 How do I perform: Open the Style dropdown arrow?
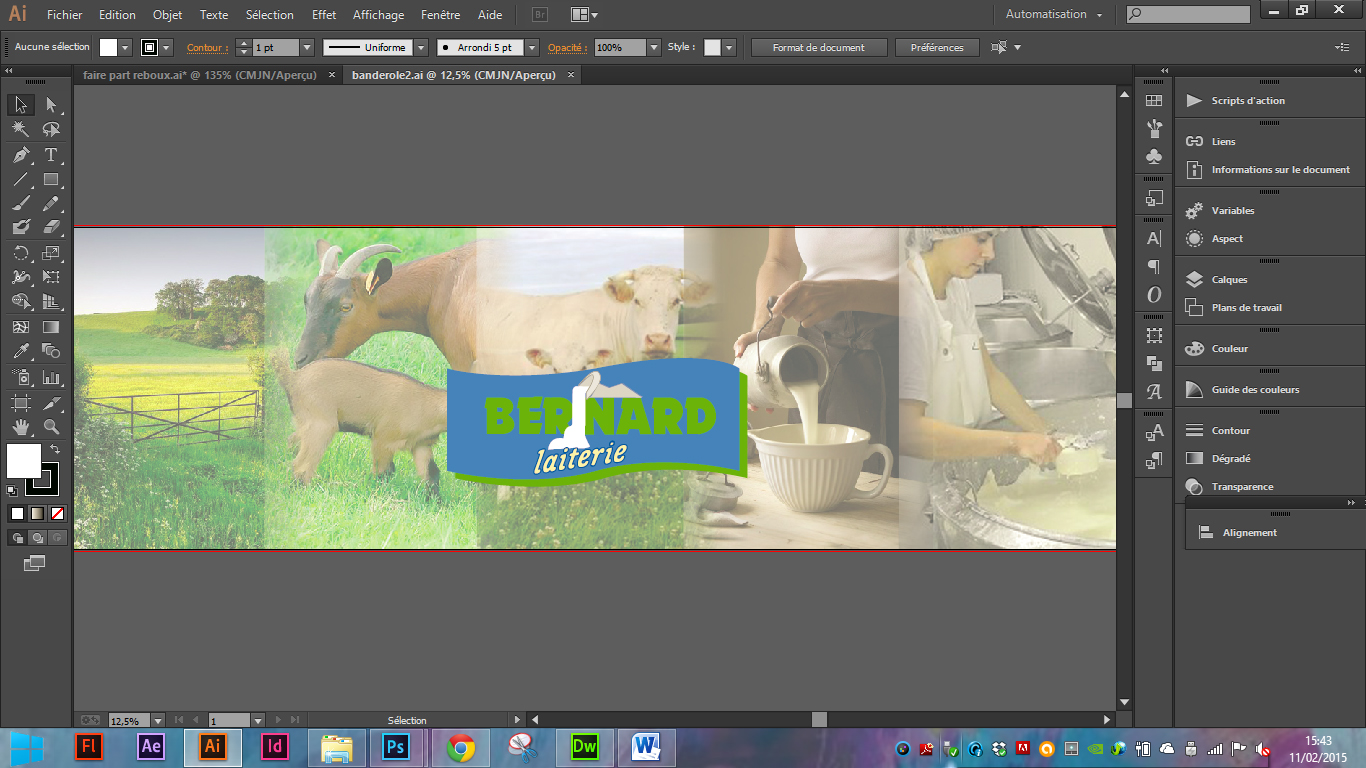tap(729, 48)
